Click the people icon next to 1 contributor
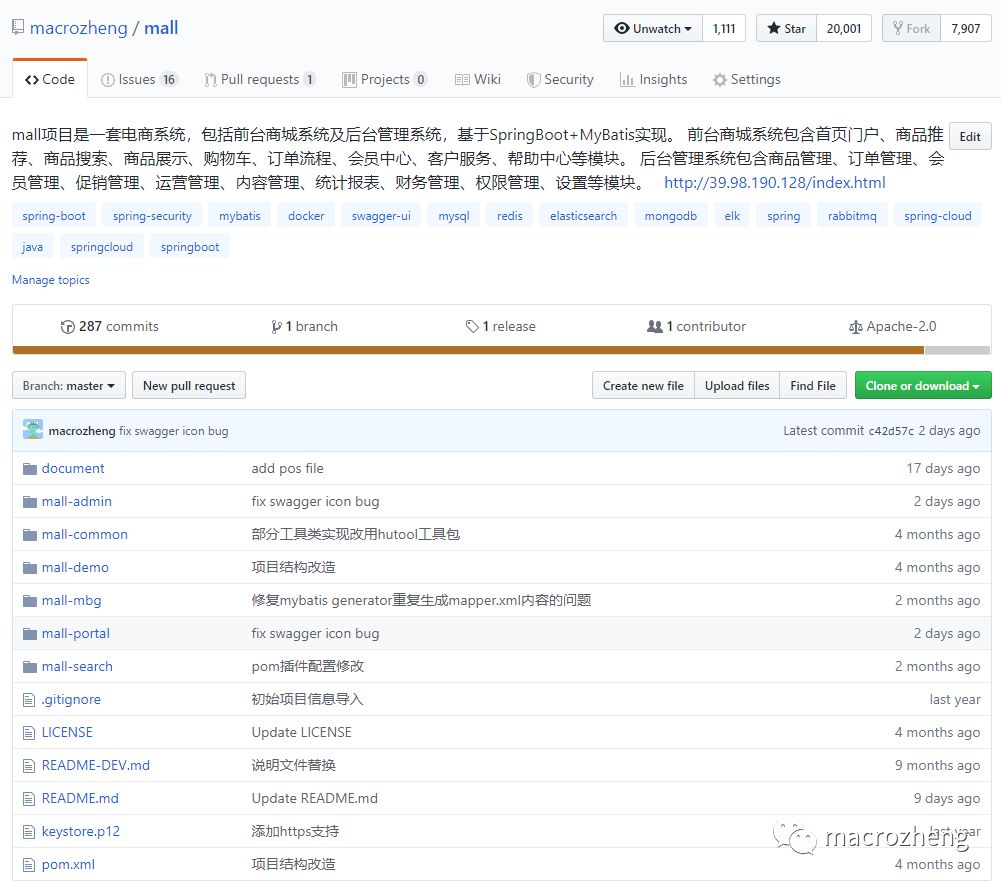 pos(654,326)
